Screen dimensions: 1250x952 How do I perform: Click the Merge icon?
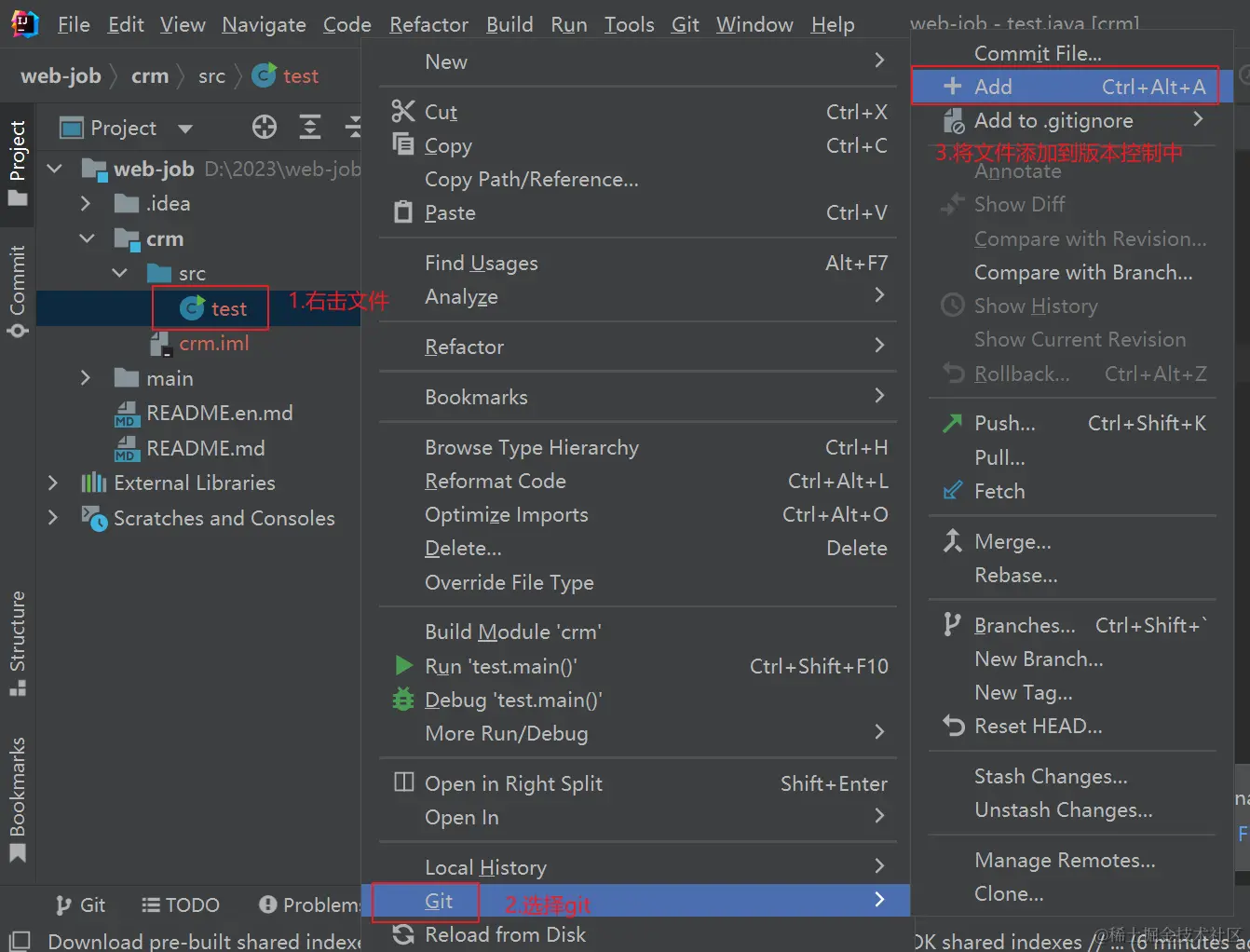tap(952, 541)
